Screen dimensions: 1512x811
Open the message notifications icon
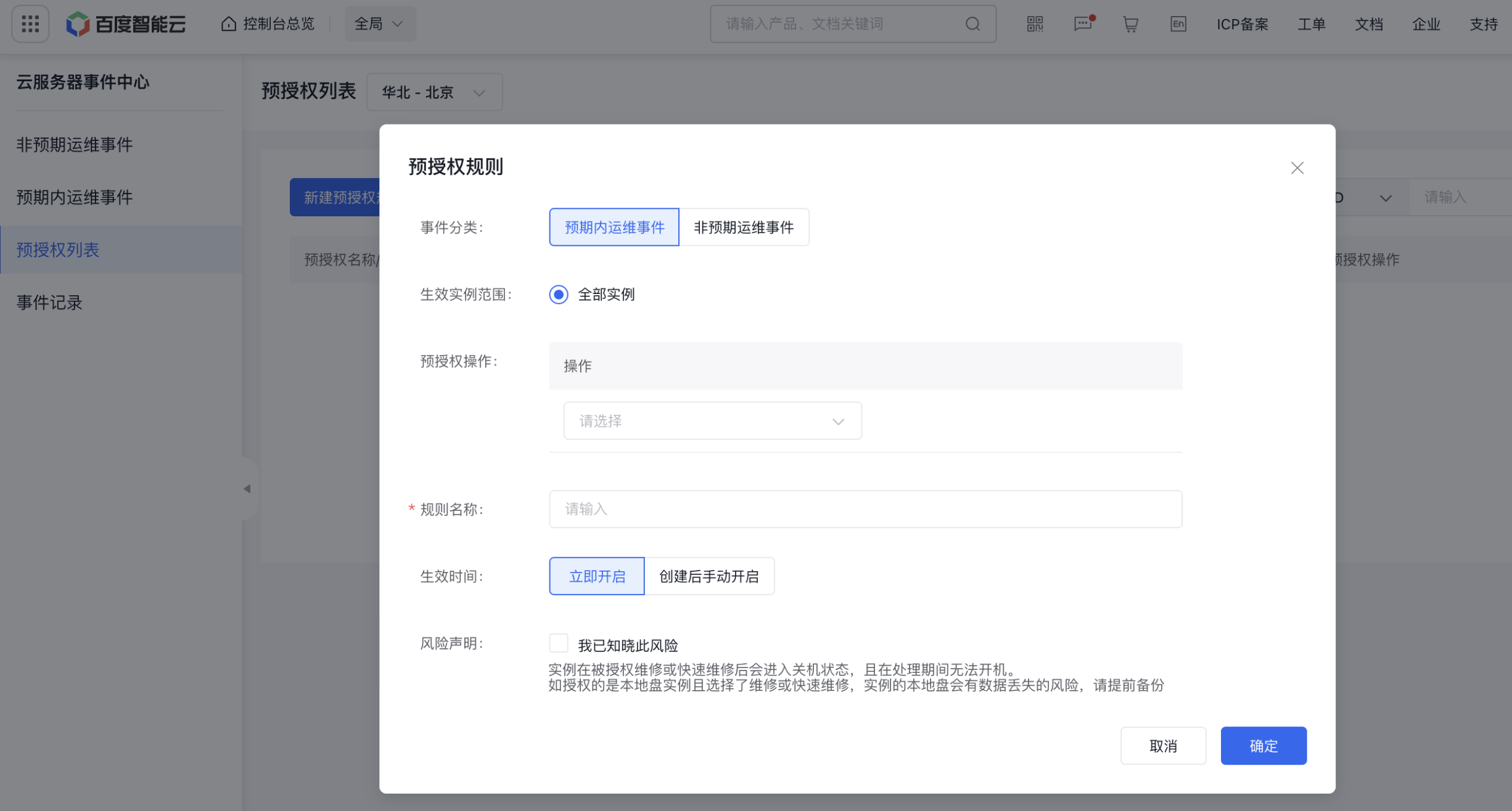pos(1083,24)
